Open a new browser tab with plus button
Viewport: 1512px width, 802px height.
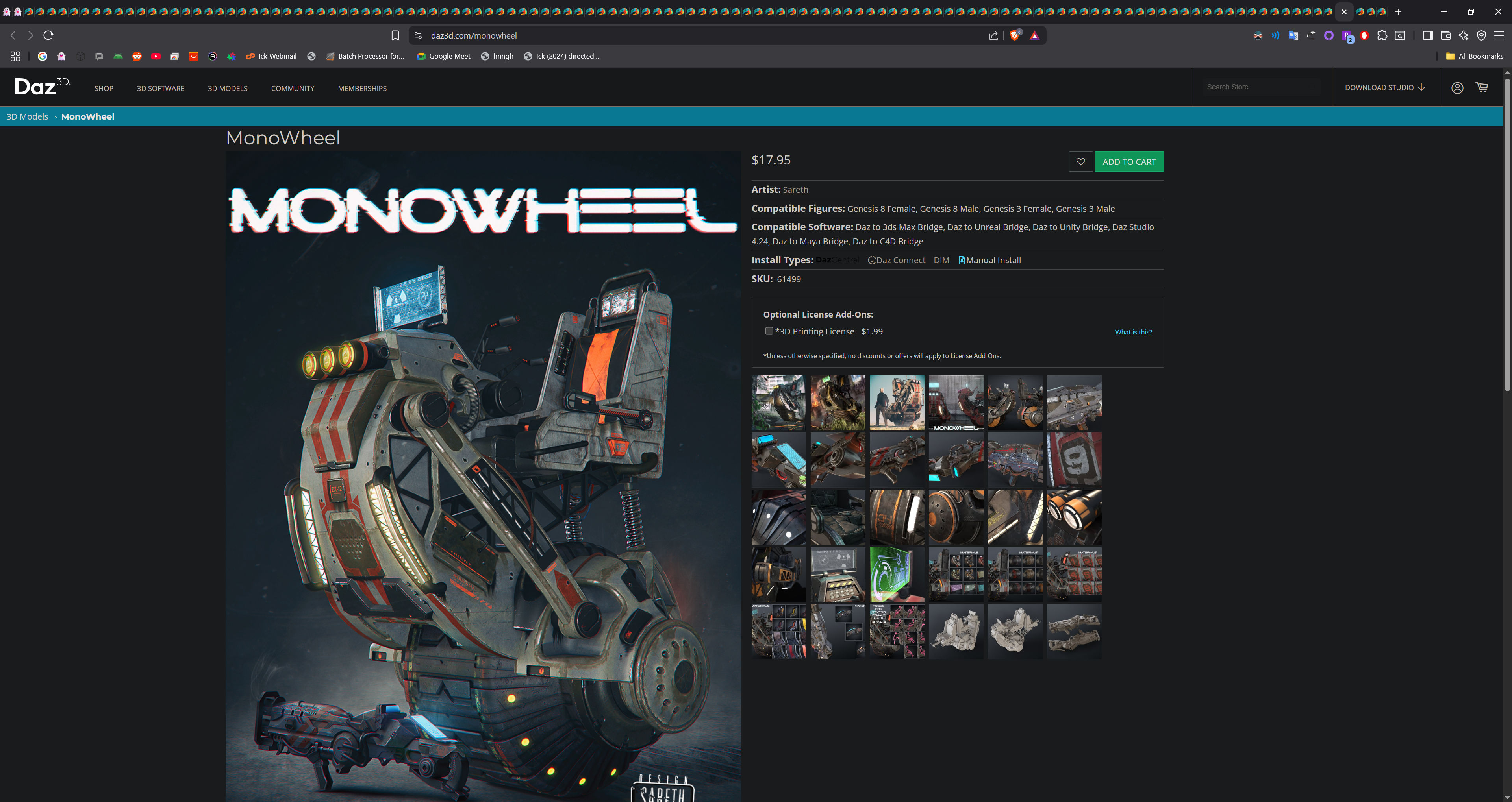click(x=1398, y=12)
